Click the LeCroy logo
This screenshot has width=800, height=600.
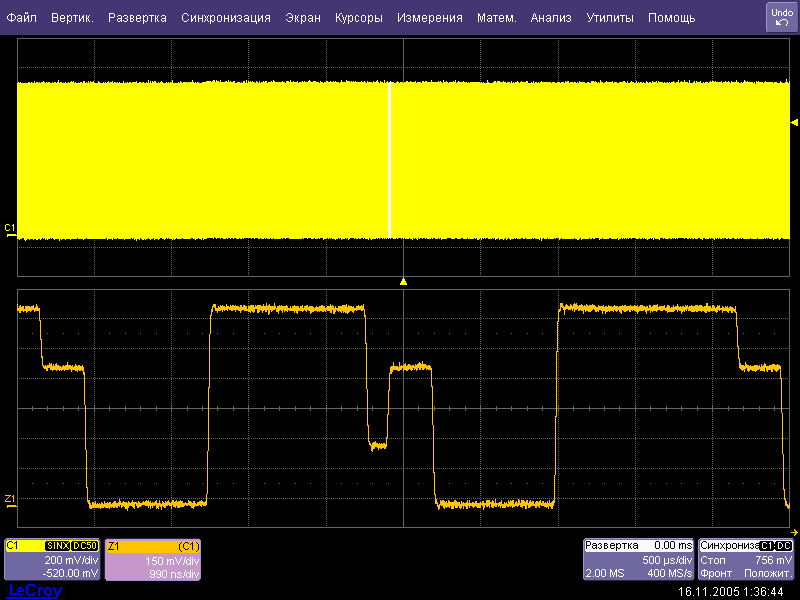coord(35,591)
